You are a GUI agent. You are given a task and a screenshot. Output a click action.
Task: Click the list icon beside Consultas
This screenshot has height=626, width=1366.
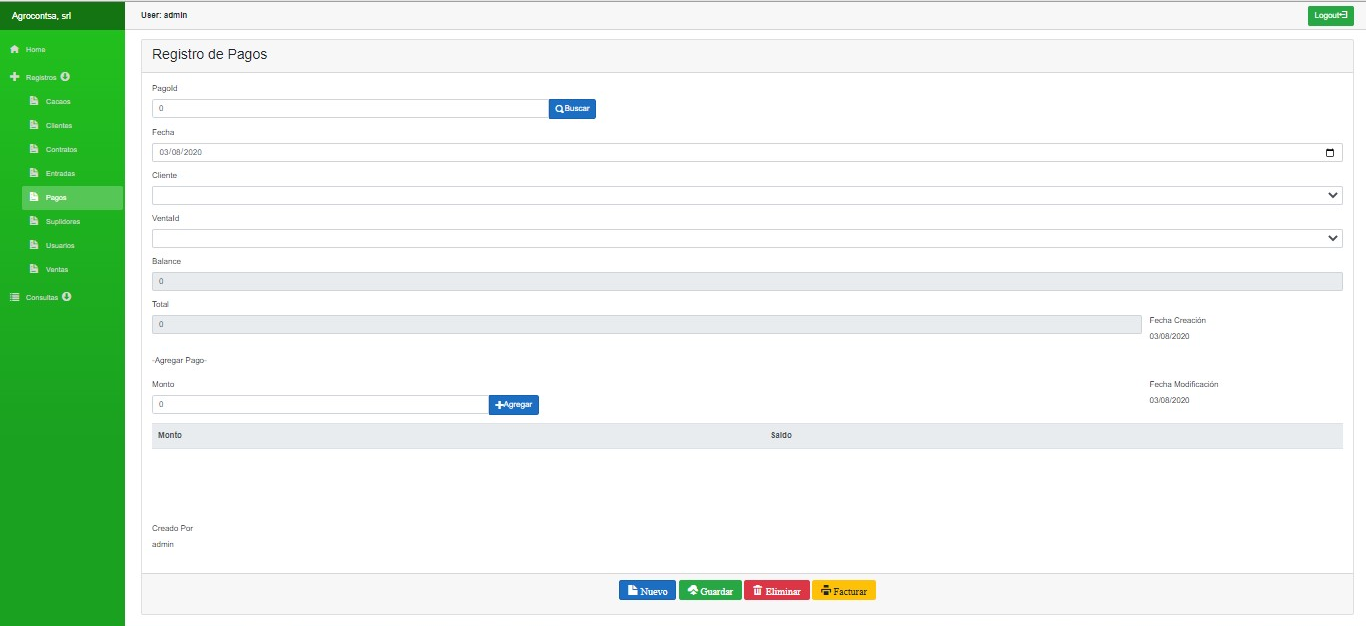15,297
